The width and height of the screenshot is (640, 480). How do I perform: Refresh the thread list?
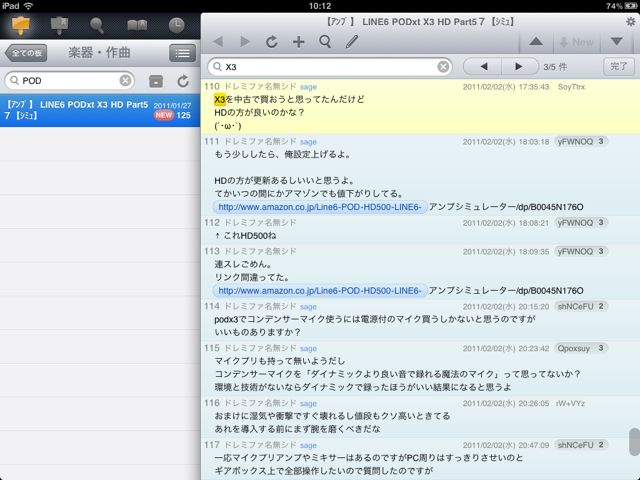(x=183, y=81)
